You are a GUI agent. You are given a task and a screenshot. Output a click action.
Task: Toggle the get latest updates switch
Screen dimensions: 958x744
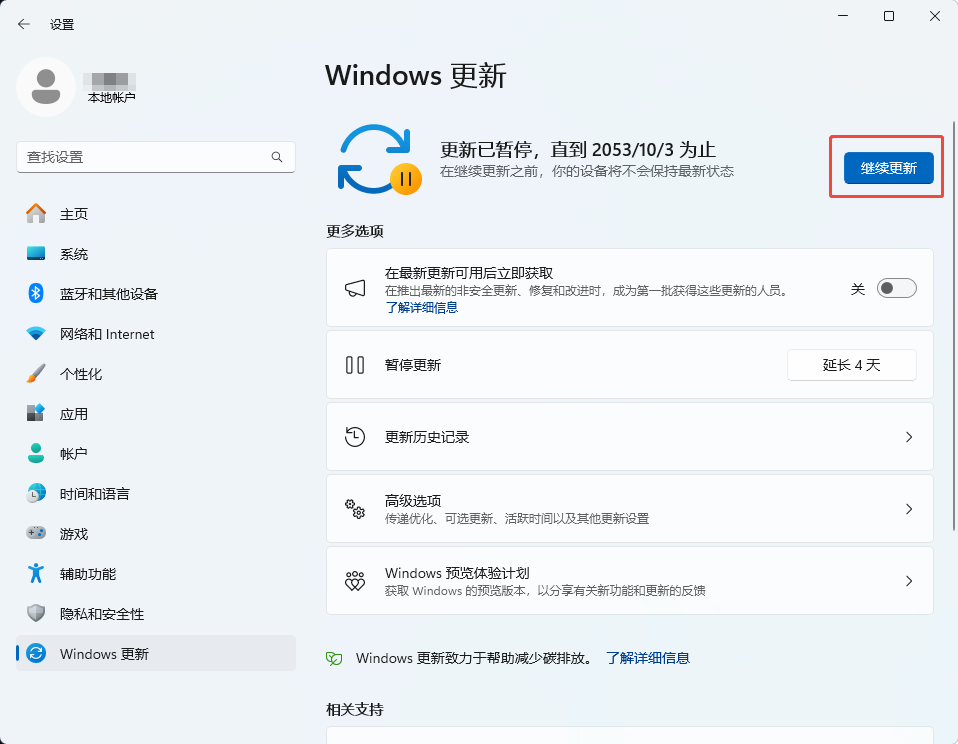[896, 288]
